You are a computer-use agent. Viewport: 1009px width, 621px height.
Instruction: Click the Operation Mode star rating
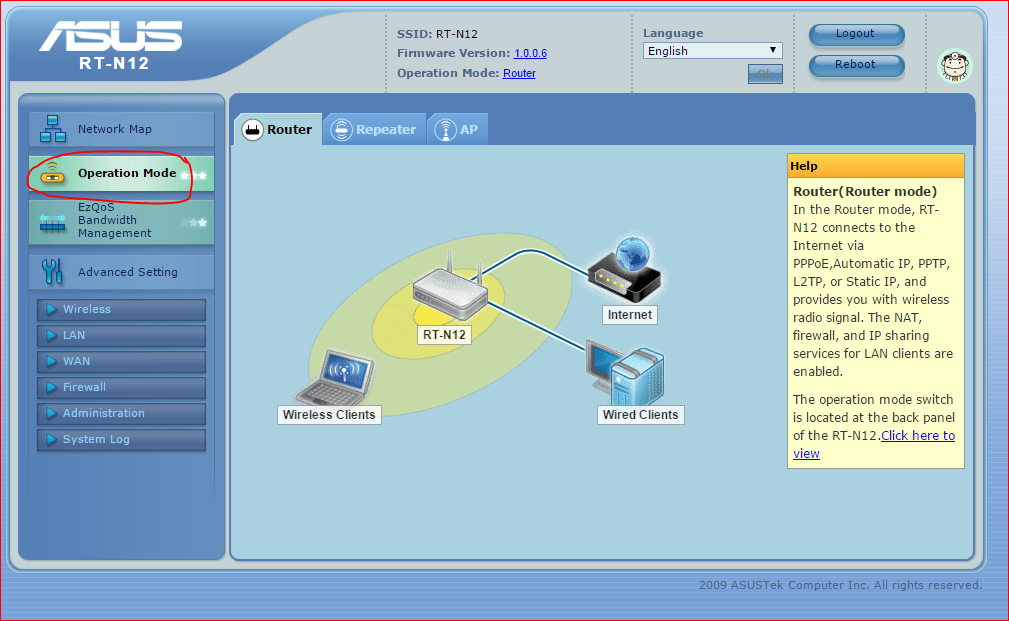click(x=194, y=175)
